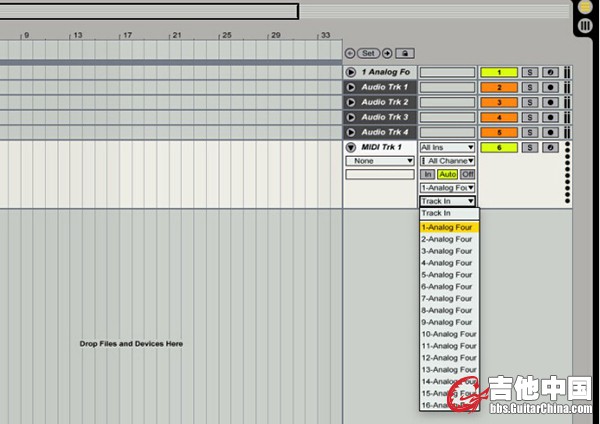
Task: Set monitor mode to Off
Action: coord(467,174)
